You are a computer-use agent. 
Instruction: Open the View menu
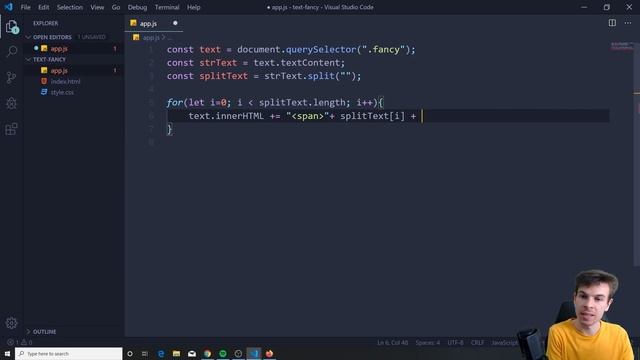97,7
